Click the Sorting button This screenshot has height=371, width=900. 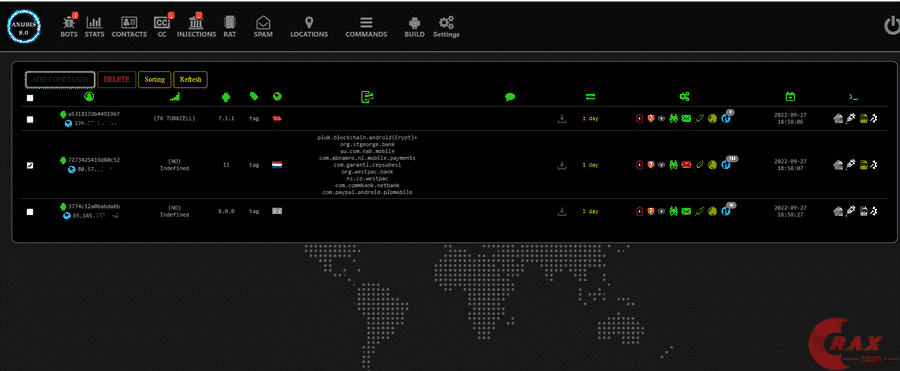click(154, 79)
